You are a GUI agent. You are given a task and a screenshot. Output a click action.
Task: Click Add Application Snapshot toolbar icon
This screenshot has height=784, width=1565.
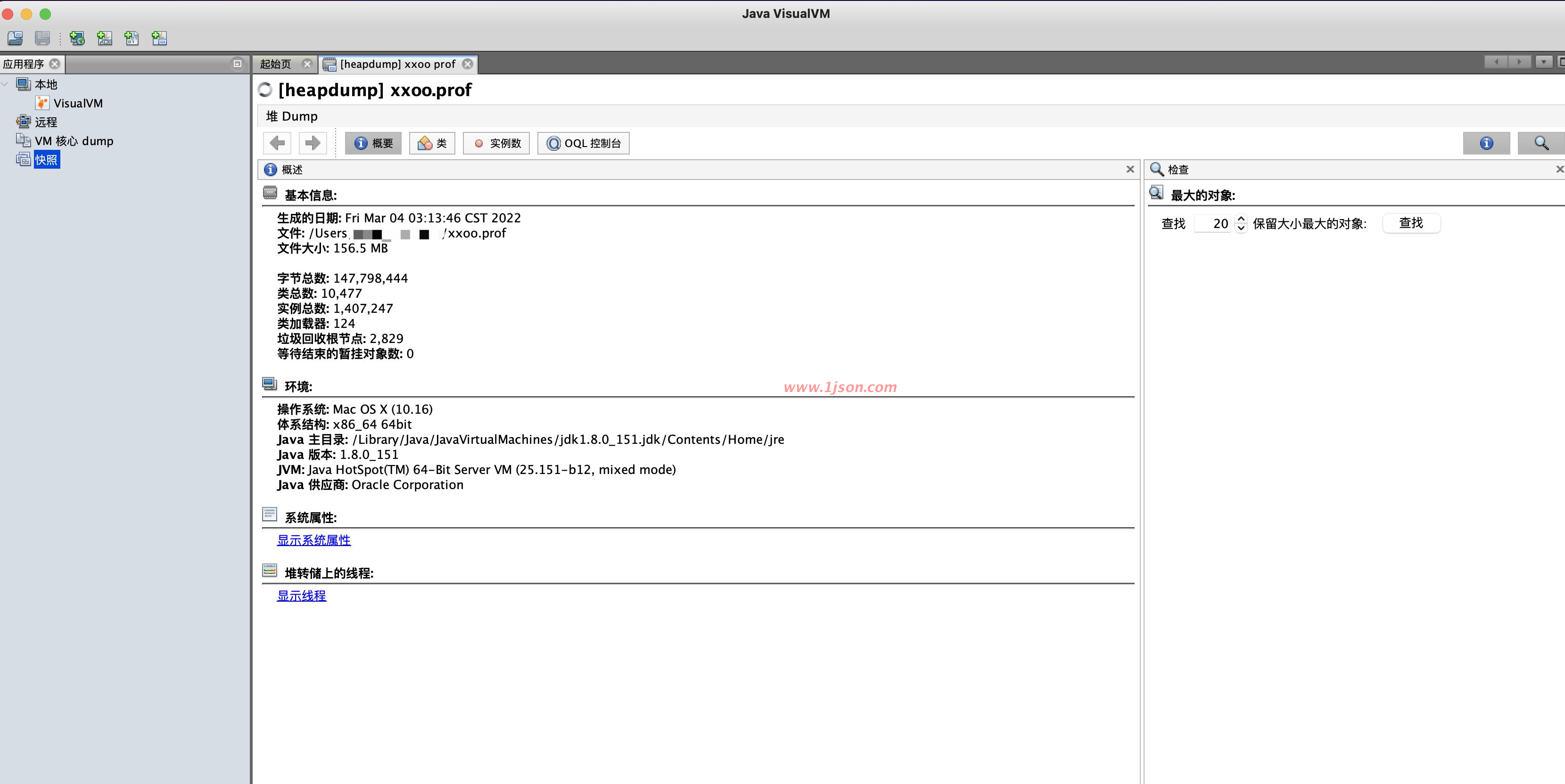[159, 38]
